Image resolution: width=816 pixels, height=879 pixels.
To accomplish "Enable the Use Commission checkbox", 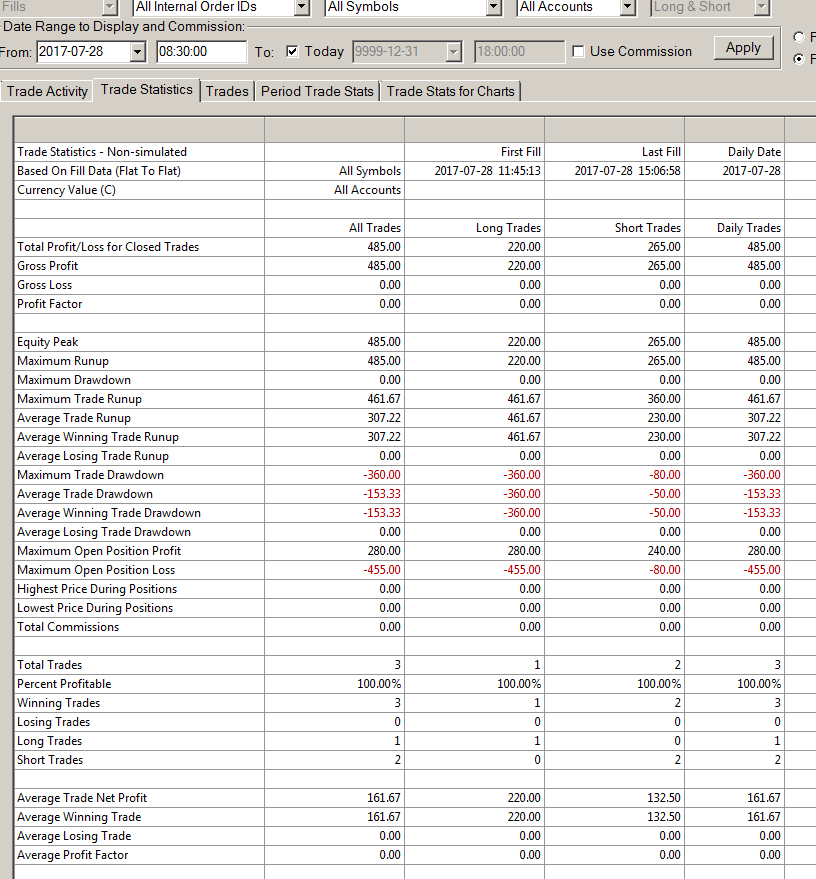I will 578,52.
